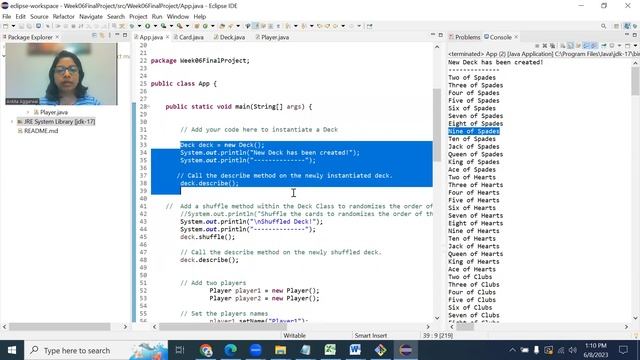Viewport: 640px width, 360px height.
Task: Click the New file toolbar icon
Action: (x=6, y=26)
